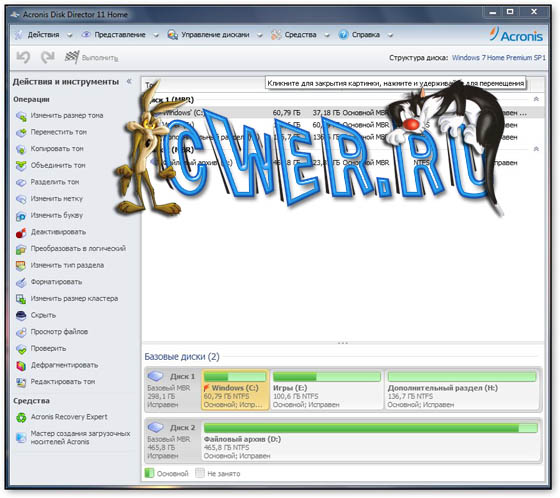Open the Представление menu
Screen dimensions: 560x498
pos(120,35)
